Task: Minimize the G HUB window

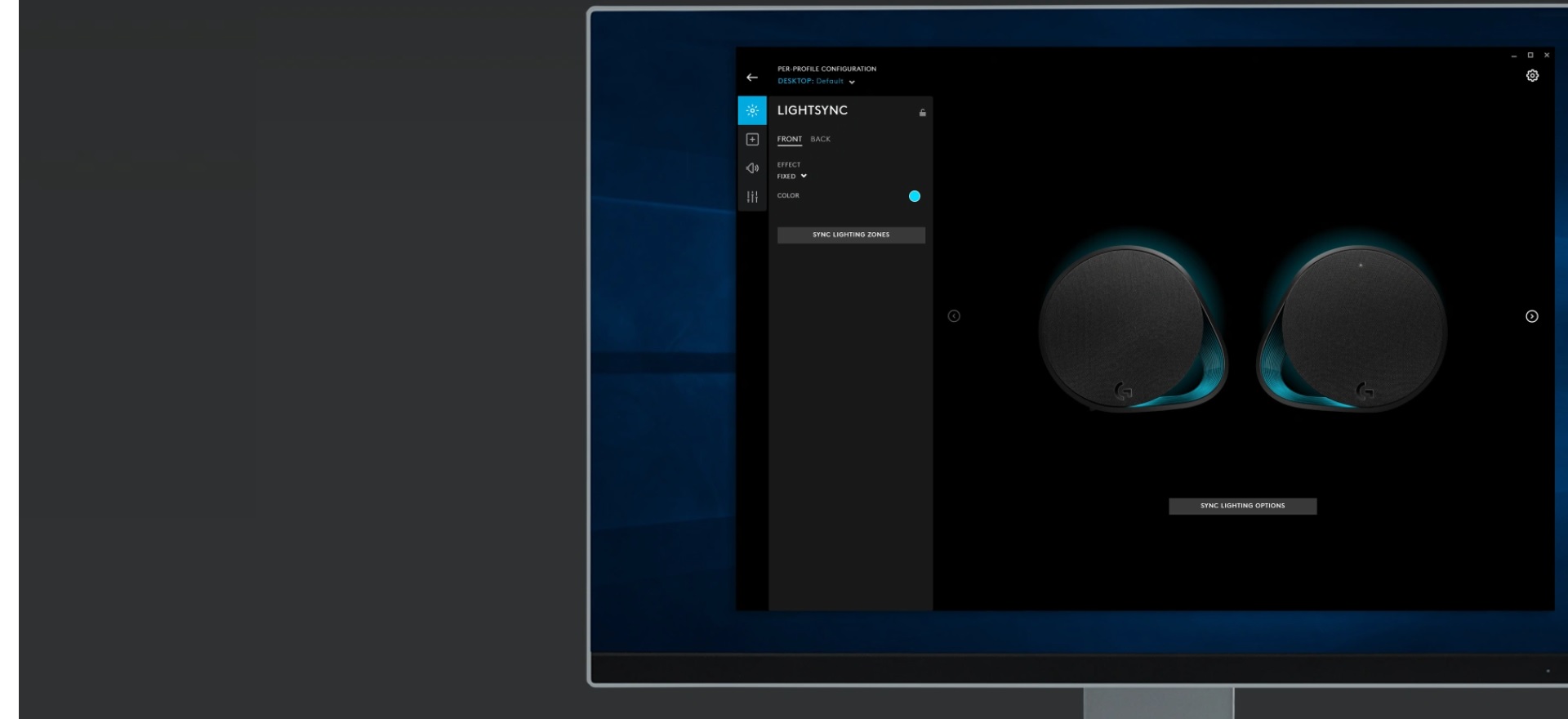Action: pyautogui.click(x=1514, y=56)
